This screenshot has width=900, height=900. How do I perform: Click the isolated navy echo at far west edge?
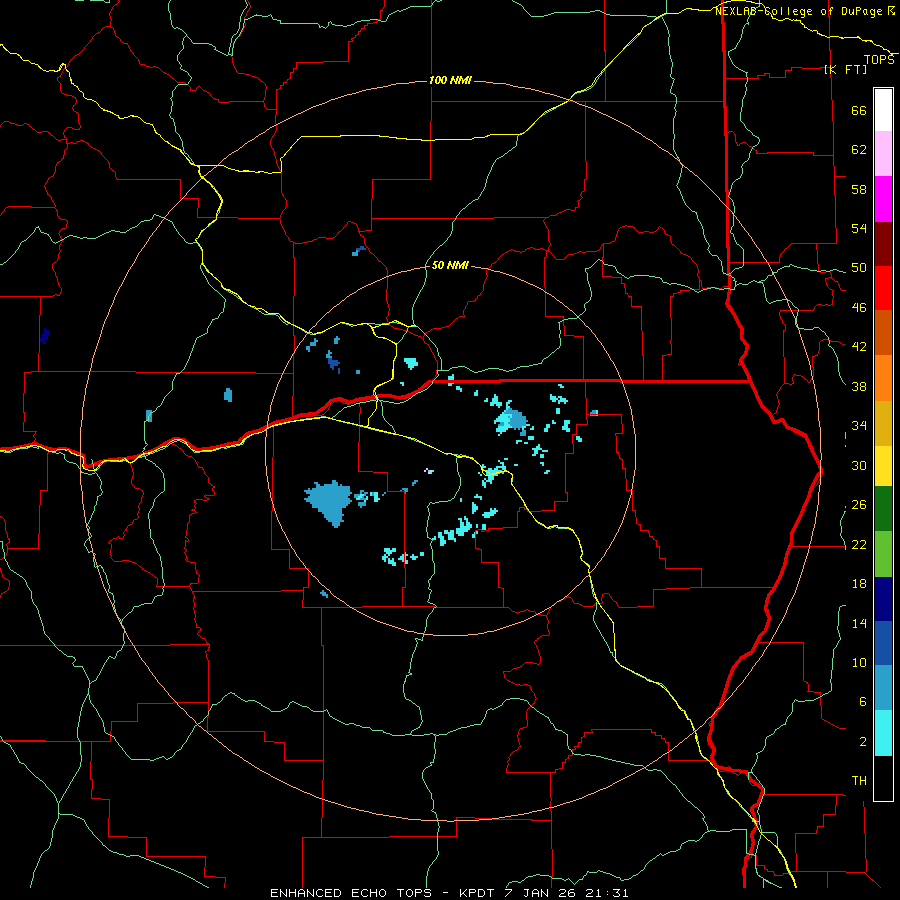[x=45, y=336]
